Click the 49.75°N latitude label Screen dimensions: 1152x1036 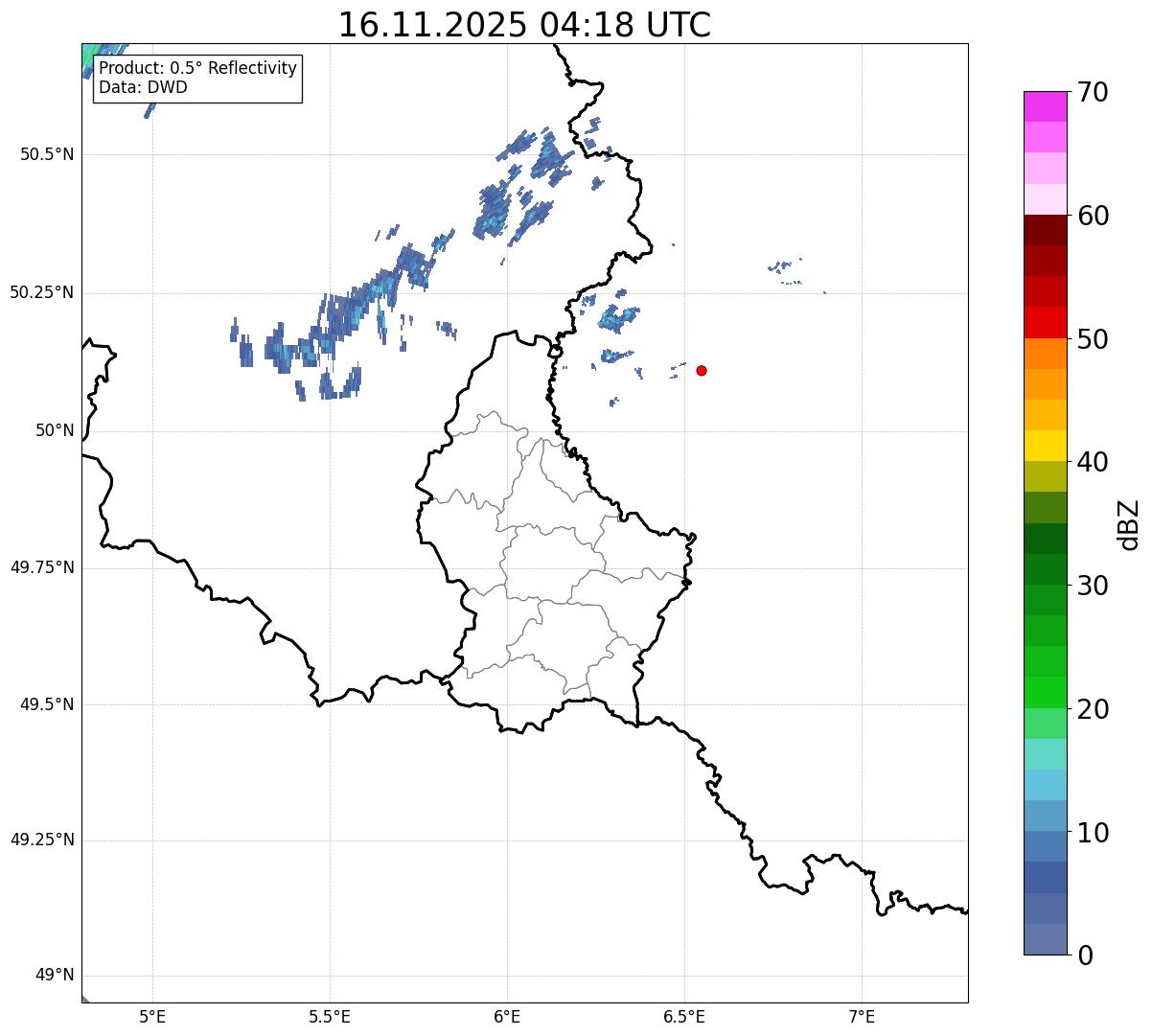[42, 568]
